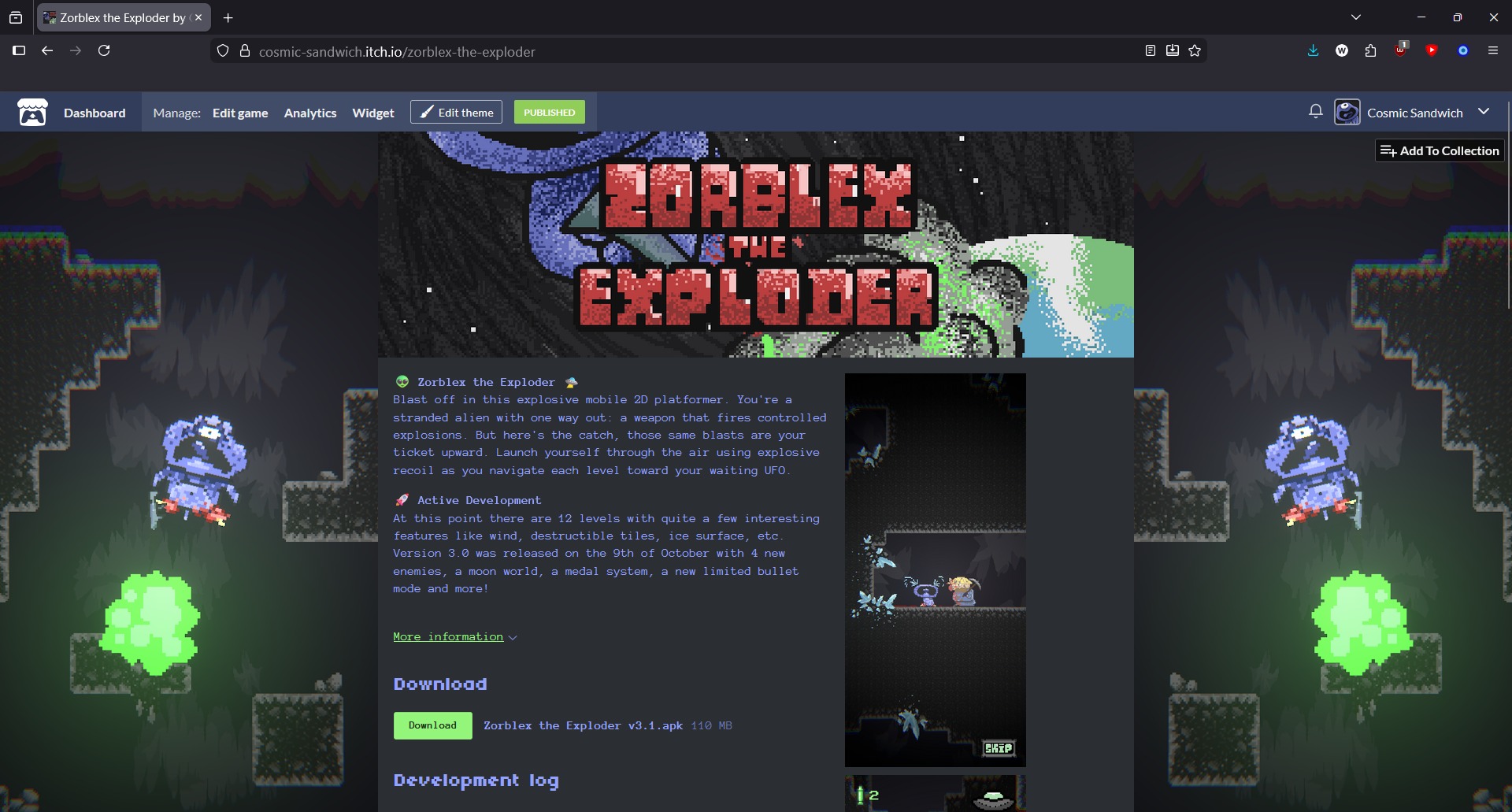The width and height of the screenshot is (1512, 812).
Task: Open the gameplay screenshot thumbnail
Action: 935,569
